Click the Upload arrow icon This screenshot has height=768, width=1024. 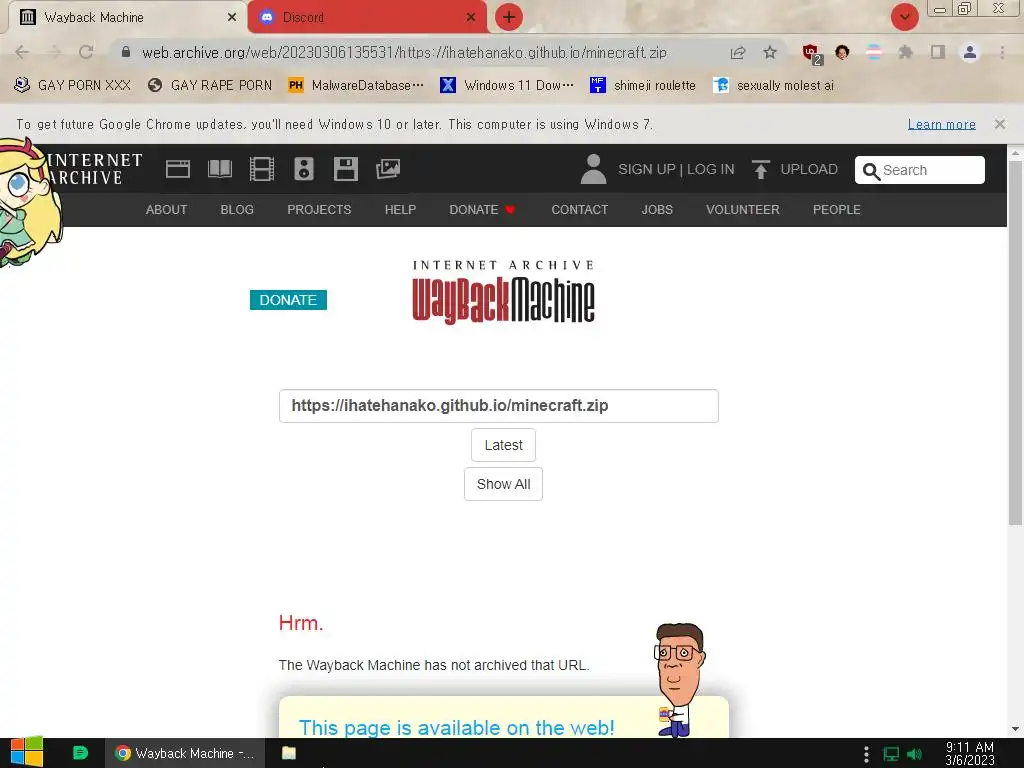pyautogui.click(x=760, y=169)
